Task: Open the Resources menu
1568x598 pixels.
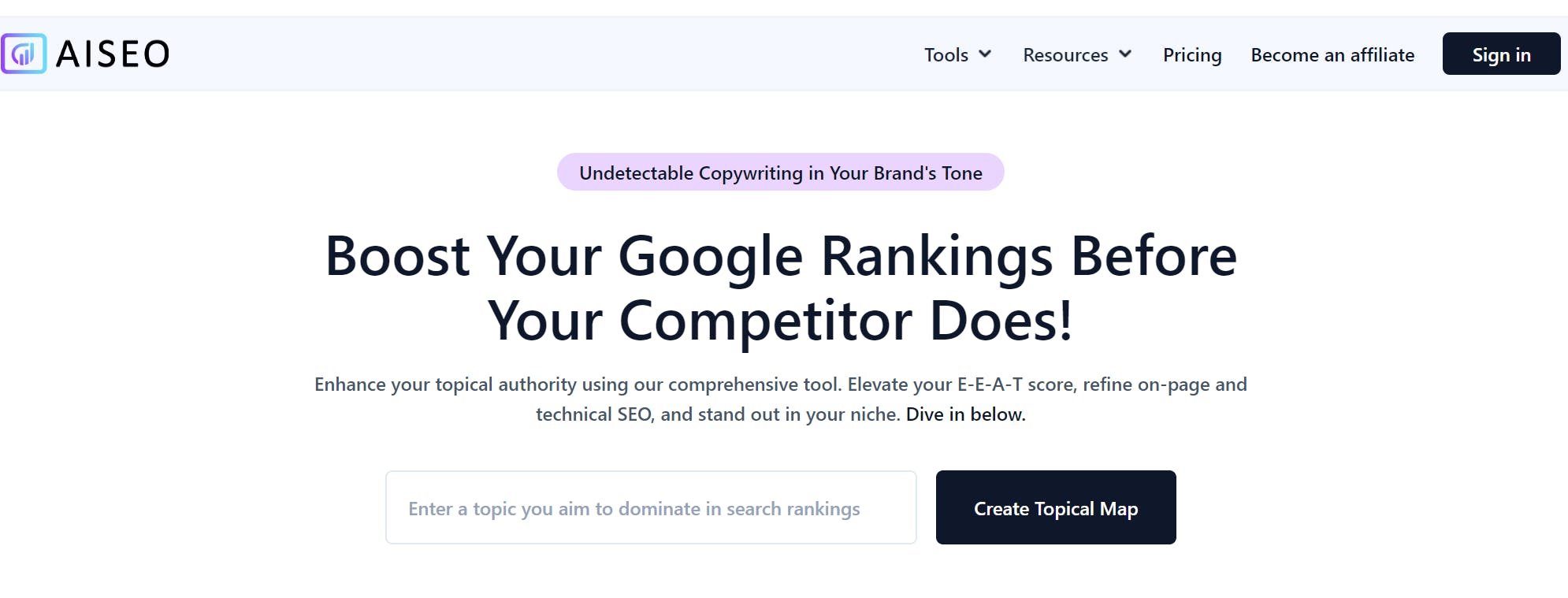Action: (1065, 55)
